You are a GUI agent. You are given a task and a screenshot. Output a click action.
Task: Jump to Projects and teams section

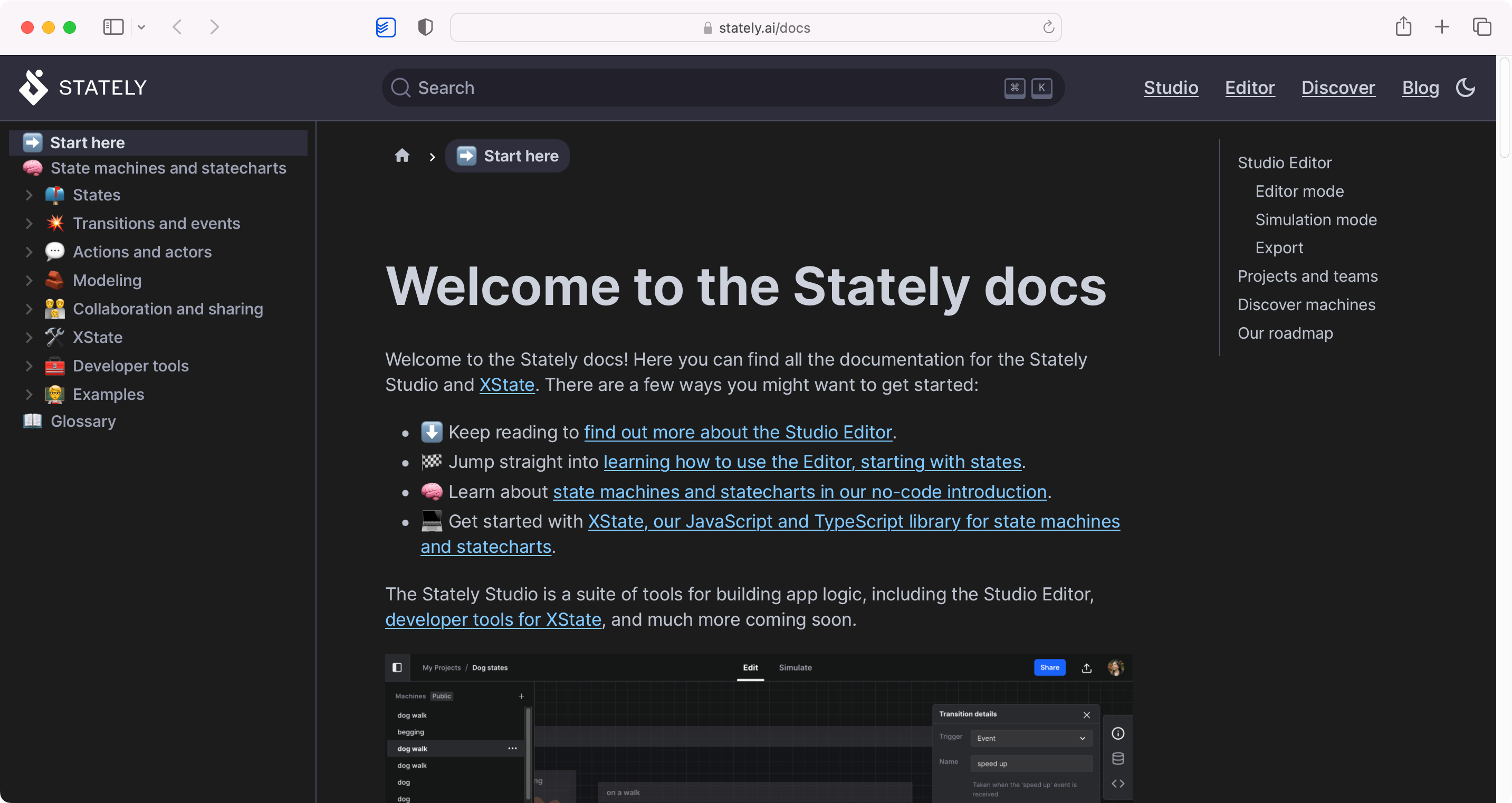[x=1307, y=276]
